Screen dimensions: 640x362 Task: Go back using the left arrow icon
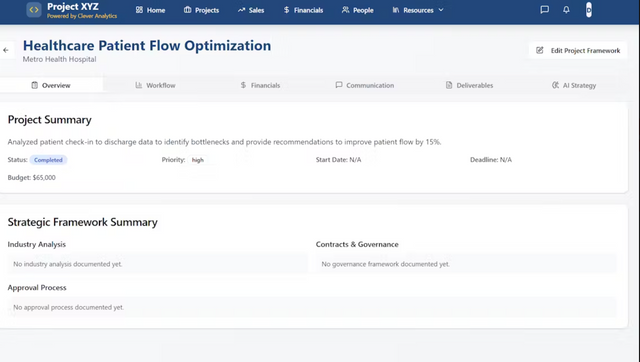coord(6,50)
